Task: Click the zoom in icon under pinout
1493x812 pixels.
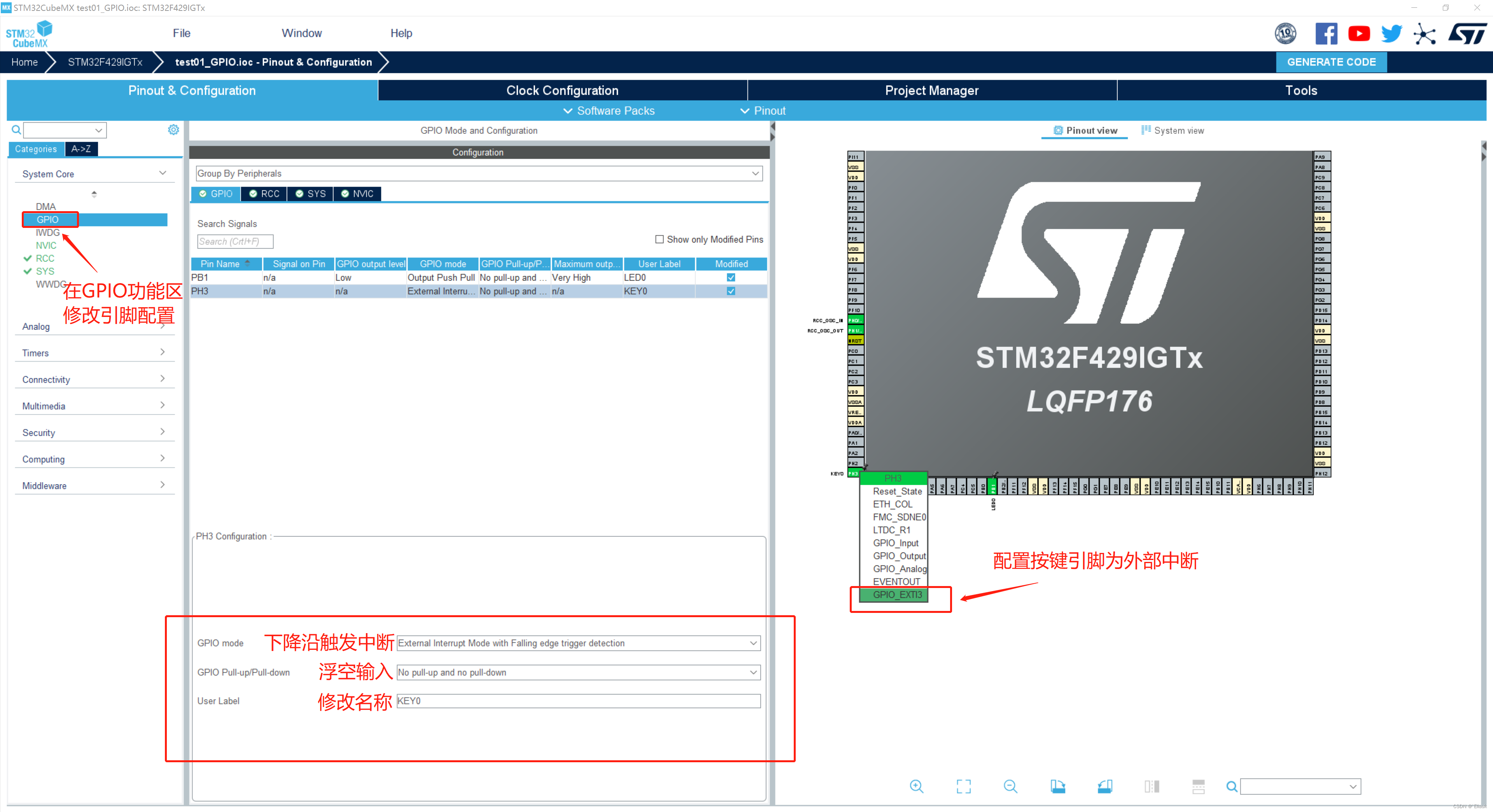Action: (x=916, y=786)
